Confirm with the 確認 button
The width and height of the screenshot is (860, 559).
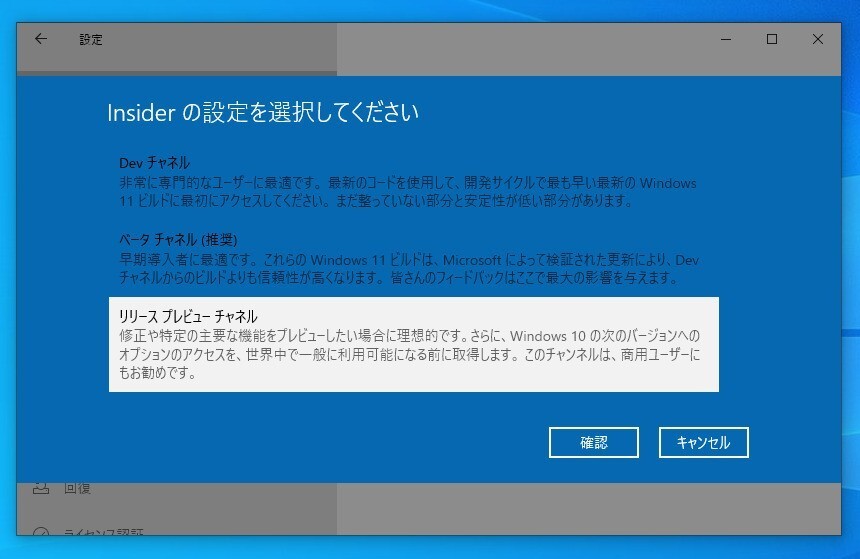click(593, 442)
